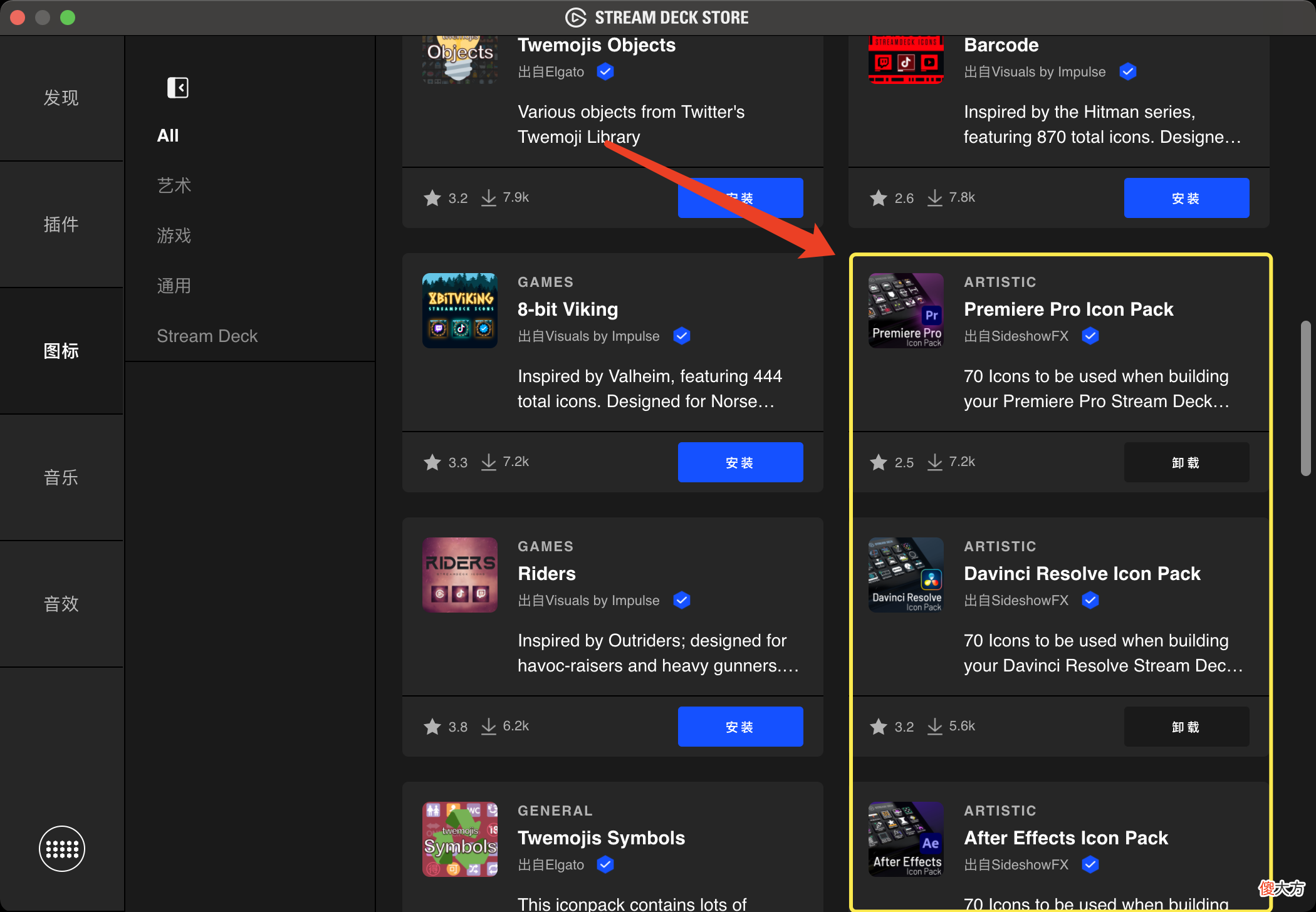This screenshot has height=912, width=1316.
Task: Click star rating icon on Barcode card
Action: click(x=879, y=198)
